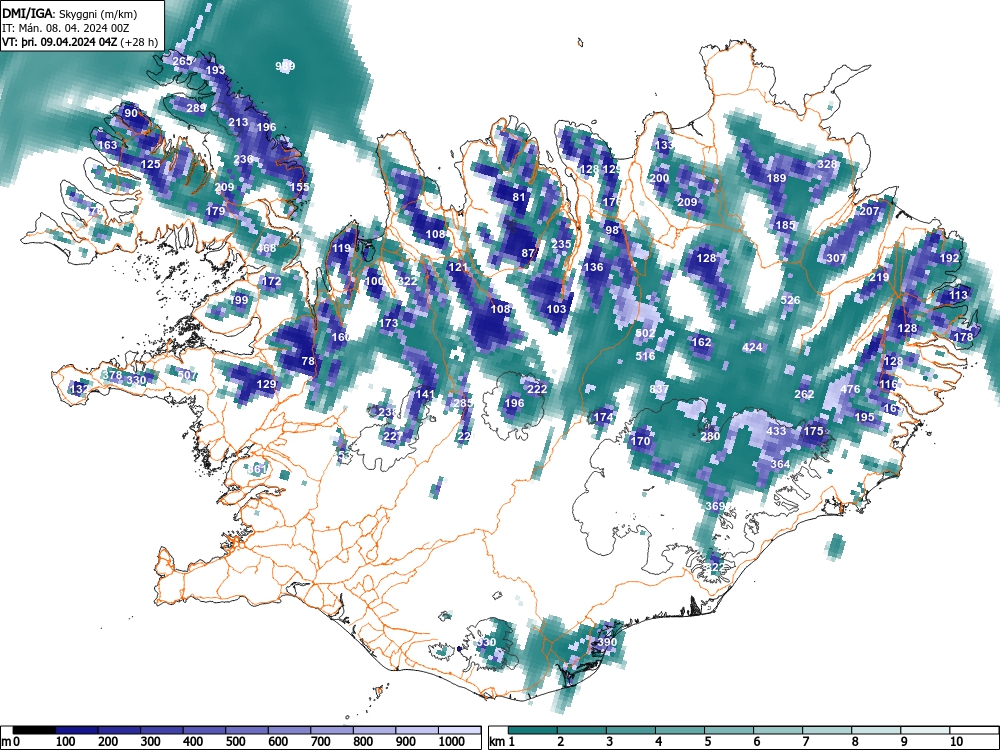Click the visibility value 507 on Snæfellsnes
Screen dimensions: 1000x750
[187, 374]
